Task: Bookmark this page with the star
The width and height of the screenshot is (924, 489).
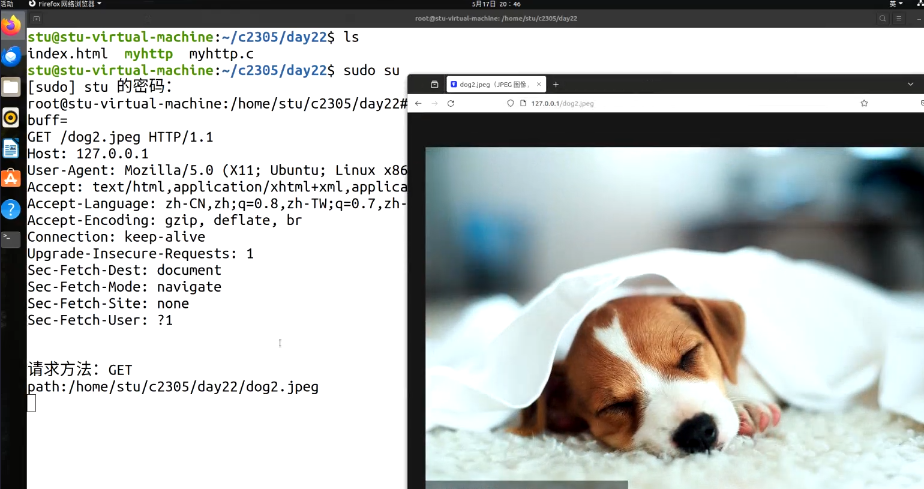Action: tap(864, 103)
